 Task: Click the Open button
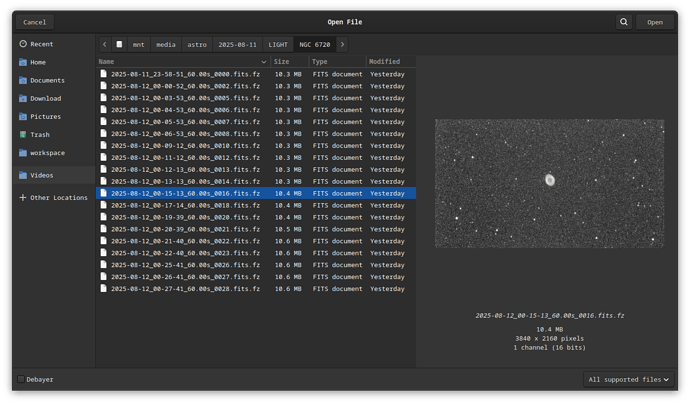(655, 22)
